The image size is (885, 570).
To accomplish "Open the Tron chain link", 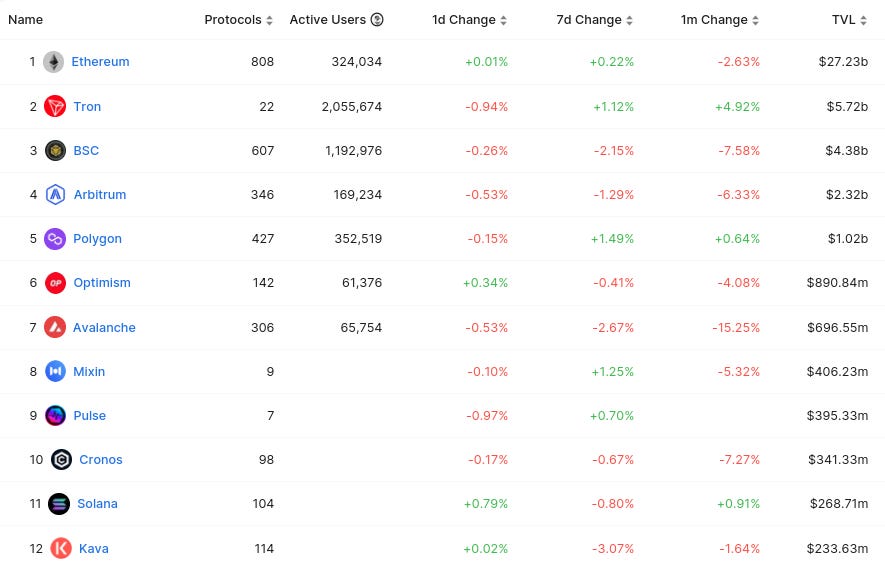I will pyautogui.click(x=87, y=107).
